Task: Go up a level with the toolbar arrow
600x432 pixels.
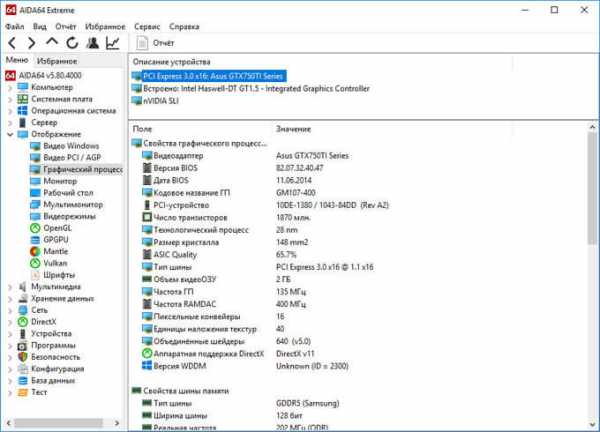Action: tap(52, 42)
